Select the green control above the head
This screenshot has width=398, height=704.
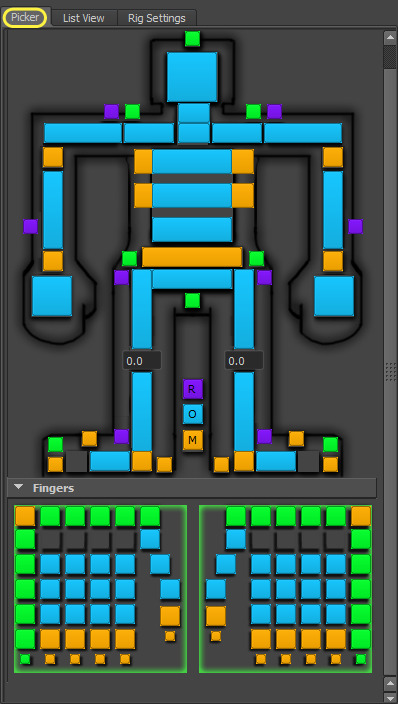[x=192, y=39]
